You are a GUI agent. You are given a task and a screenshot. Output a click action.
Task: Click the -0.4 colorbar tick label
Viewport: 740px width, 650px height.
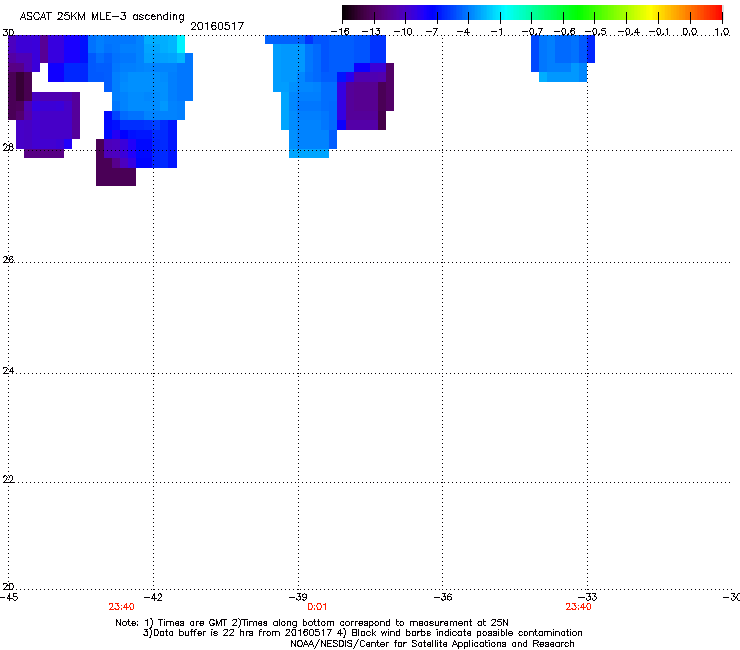[x=629, y=32]
